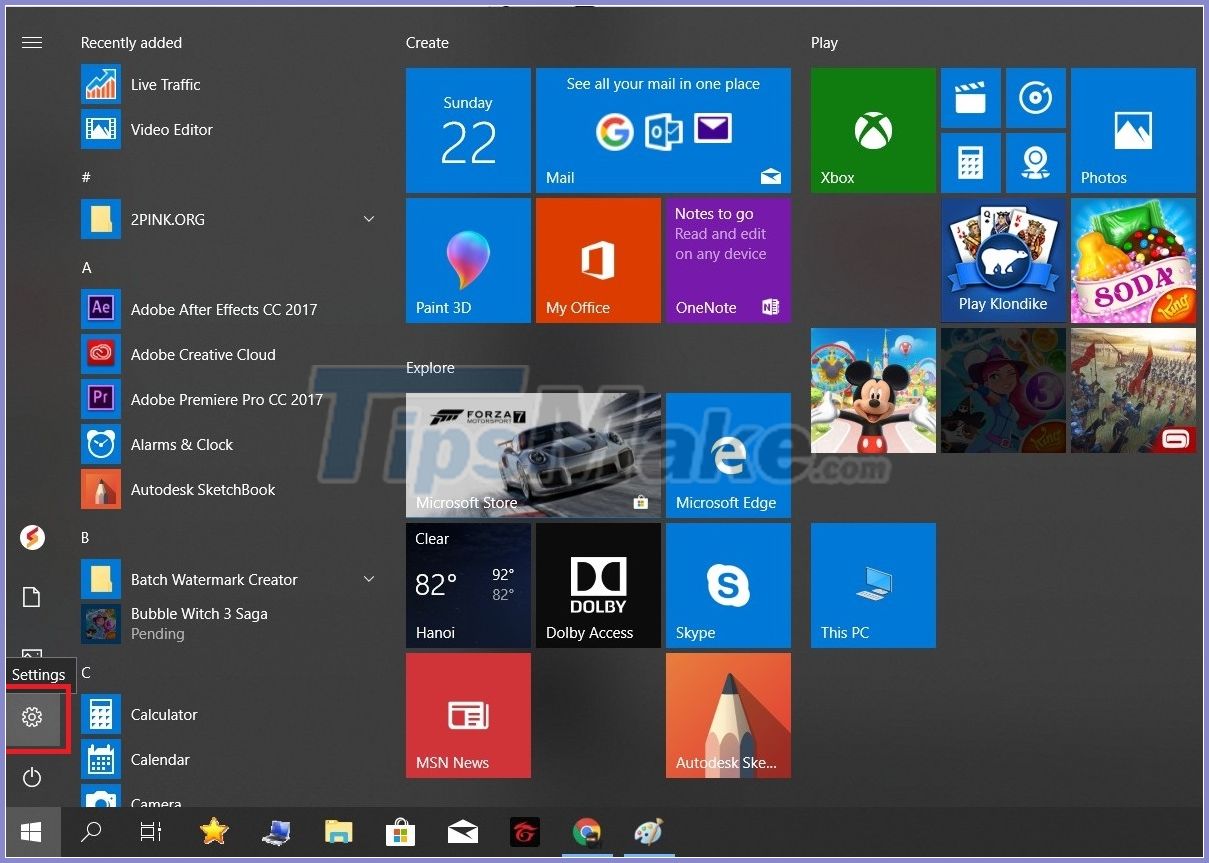Launch Play Klondike tile
This screenshot has height=863, width=1209.
(1003, 260)
